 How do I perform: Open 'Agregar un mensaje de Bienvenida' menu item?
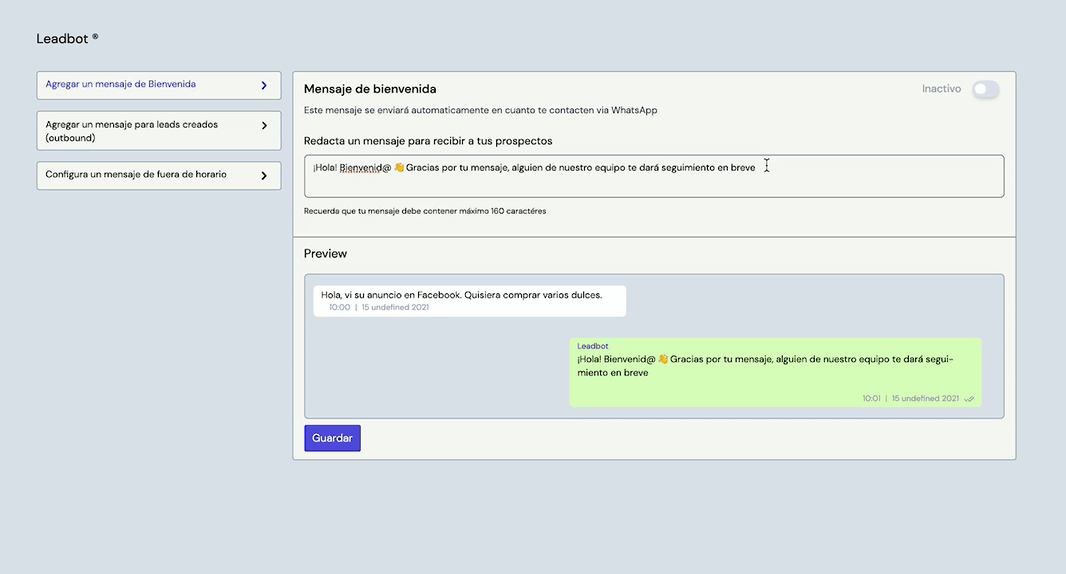158,85
